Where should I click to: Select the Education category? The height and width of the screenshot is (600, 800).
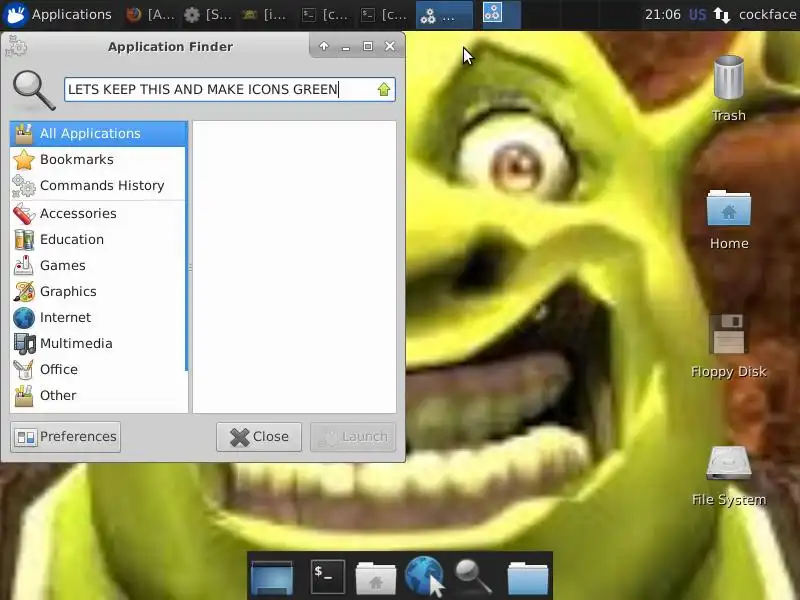[98, 239]
